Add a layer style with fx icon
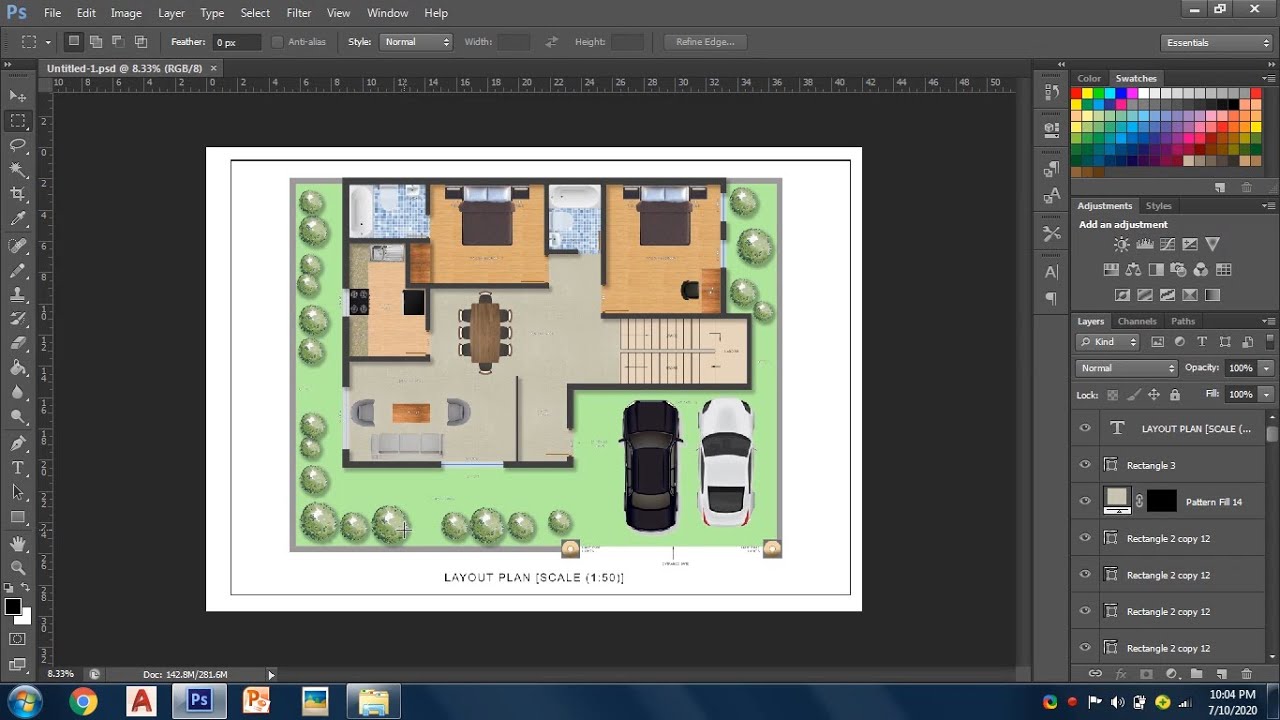The image size is (1280, 720). tap(1121, 674)
